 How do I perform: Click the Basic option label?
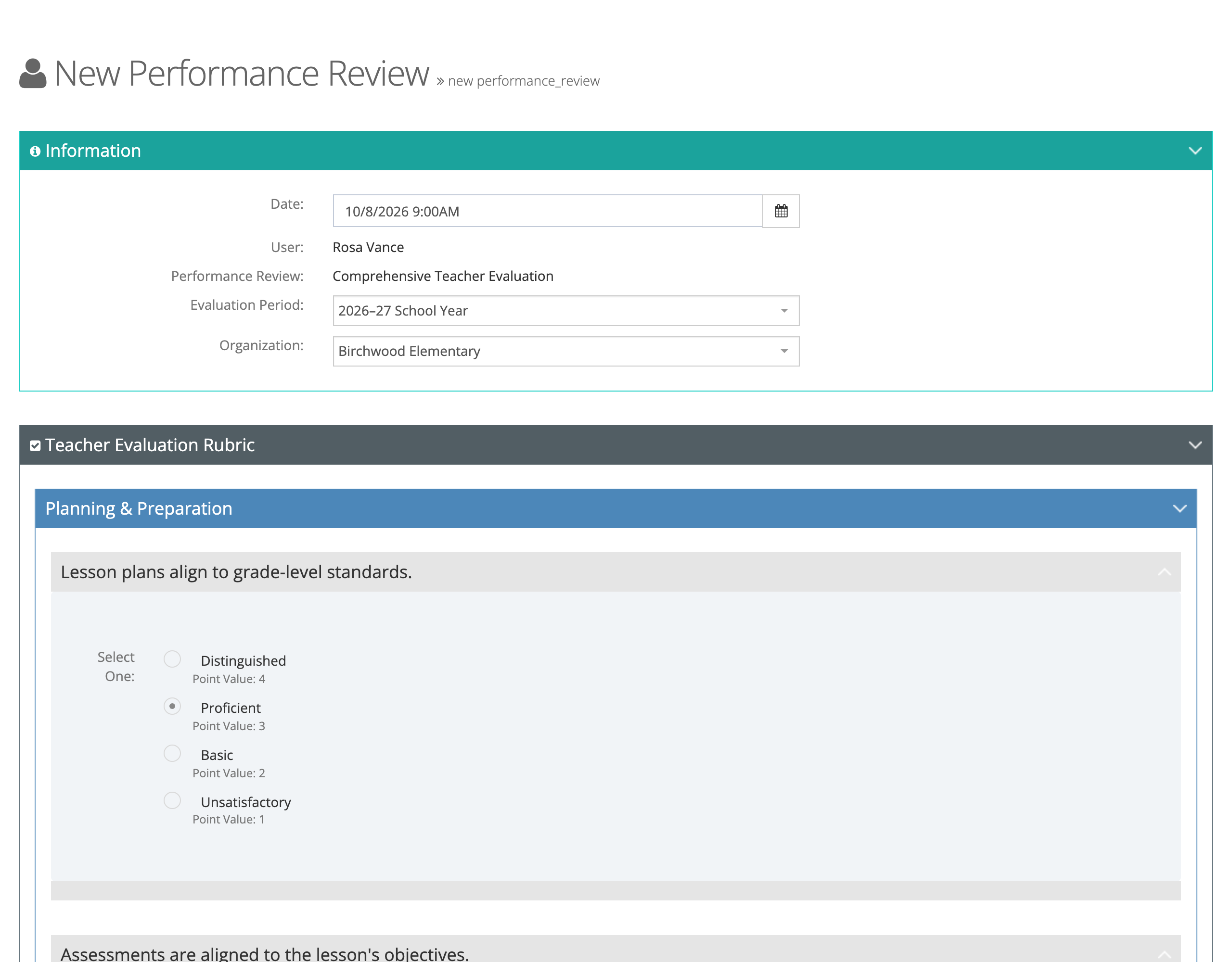[x=217, y=755]
